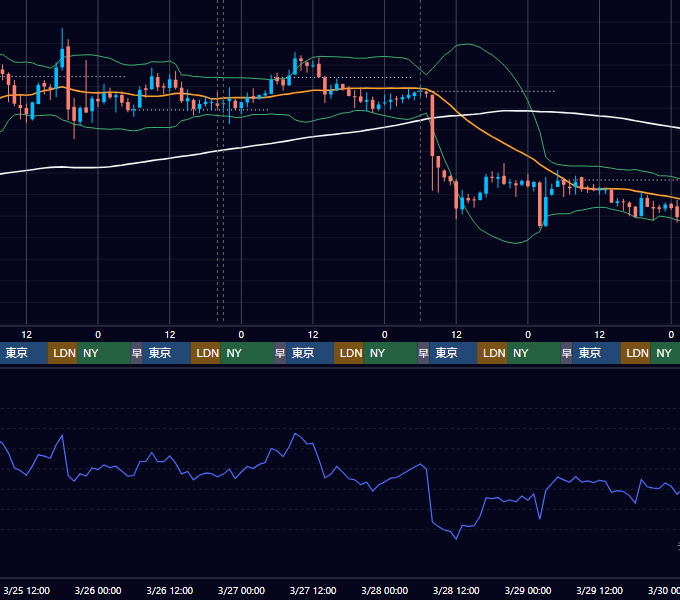
Task: Click the large red drop candle on 3/28 morning
Action: 432,126
